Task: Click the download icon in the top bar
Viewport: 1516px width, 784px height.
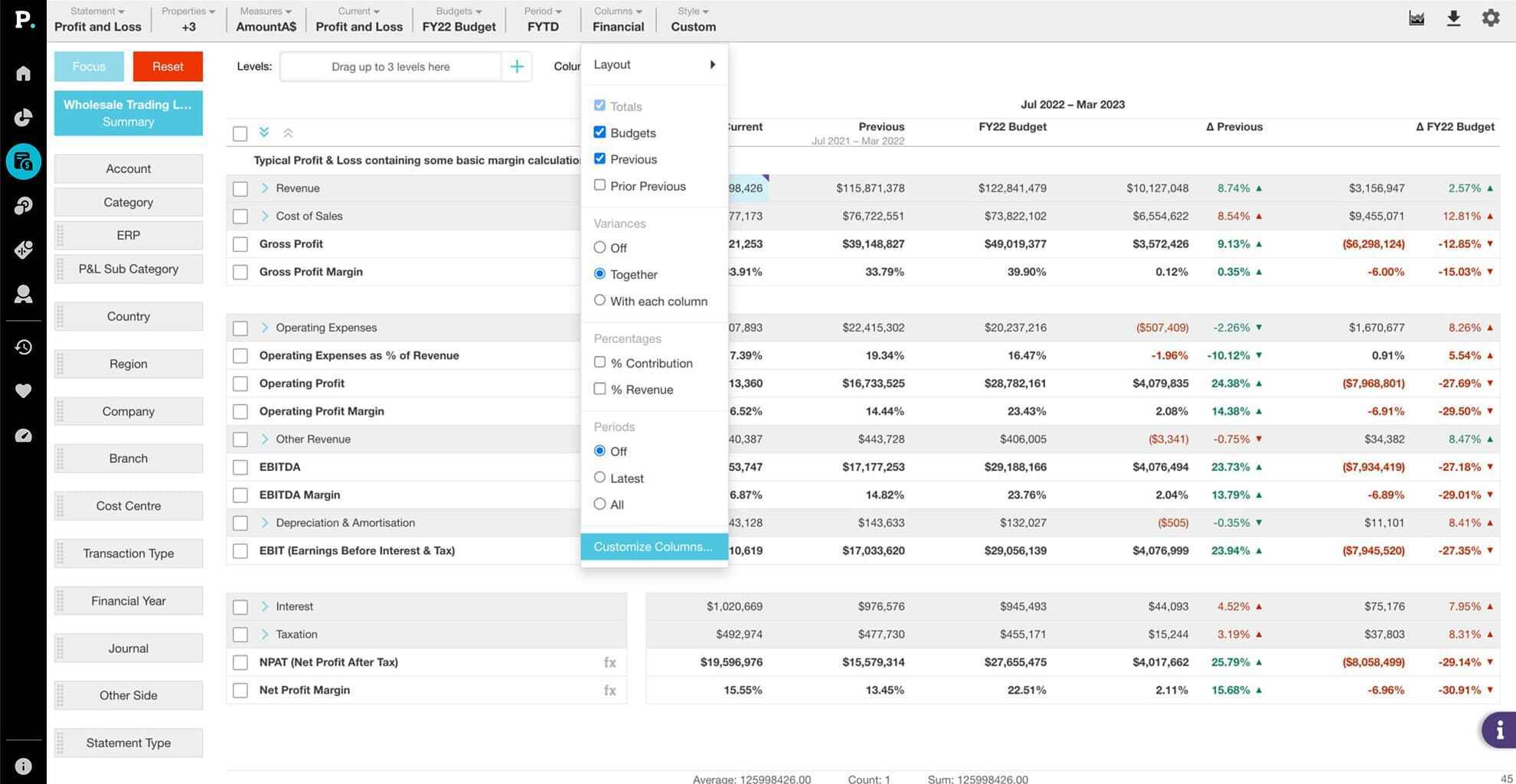Action: coord(1453,18)
